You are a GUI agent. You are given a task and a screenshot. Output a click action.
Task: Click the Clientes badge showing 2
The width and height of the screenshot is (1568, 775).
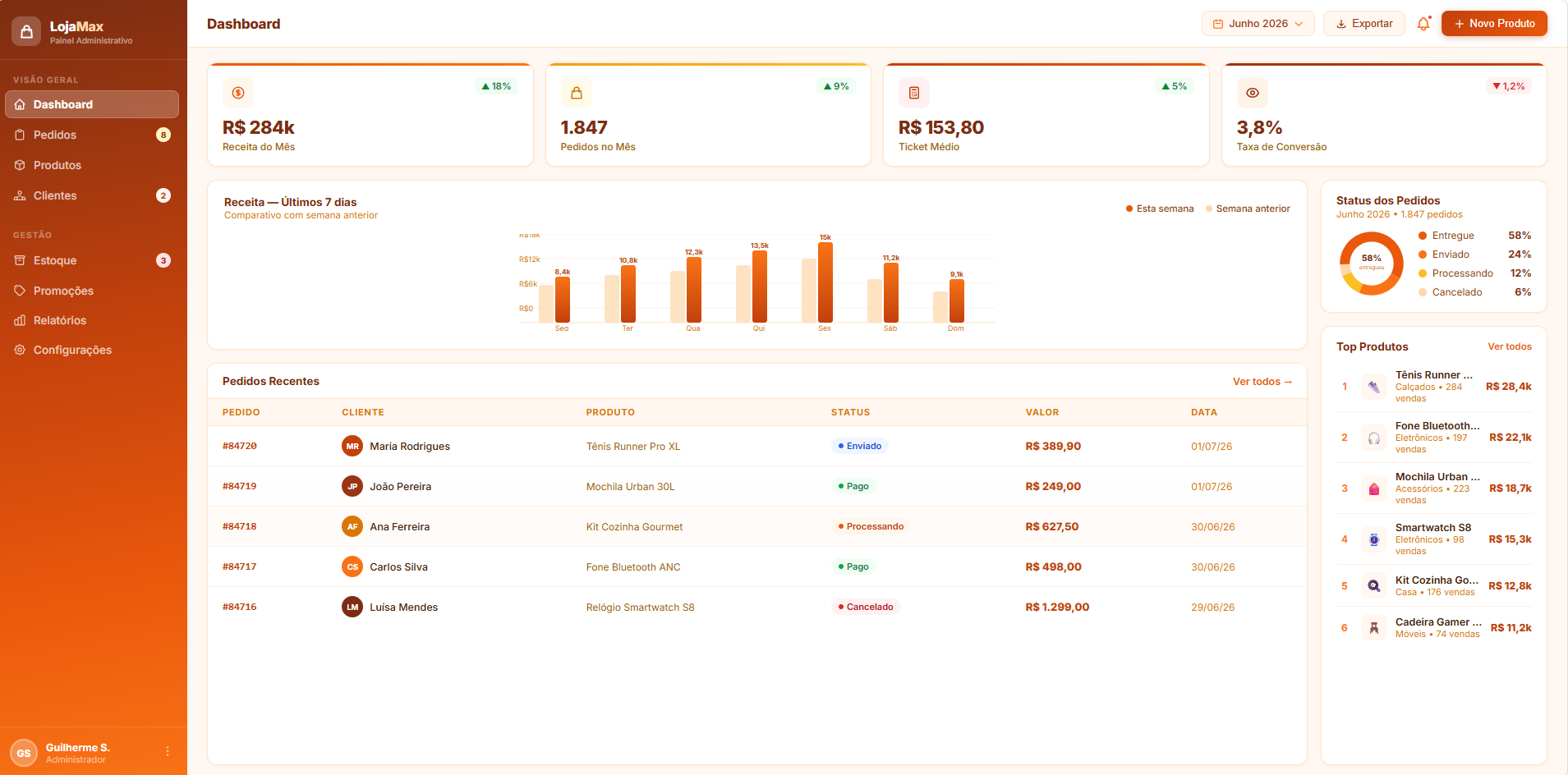coord(163,195)
